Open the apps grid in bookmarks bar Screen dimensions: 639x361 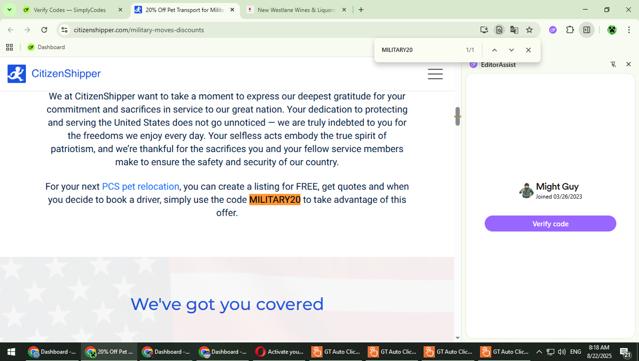tap(10, 47)
